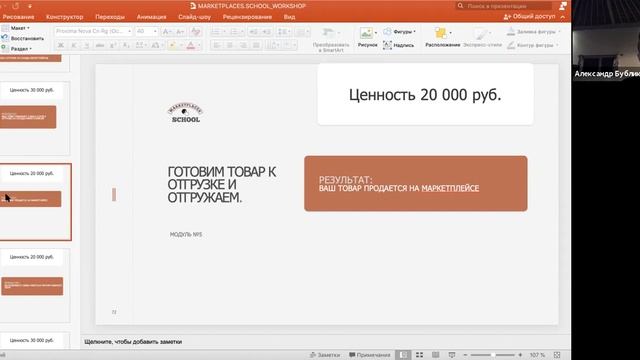Click the 'ГОТОВИМ ТОВАР К ОТГРУЗКЕ' heading text
Screen dimensions: 640x360
click(x=222, y=184)
